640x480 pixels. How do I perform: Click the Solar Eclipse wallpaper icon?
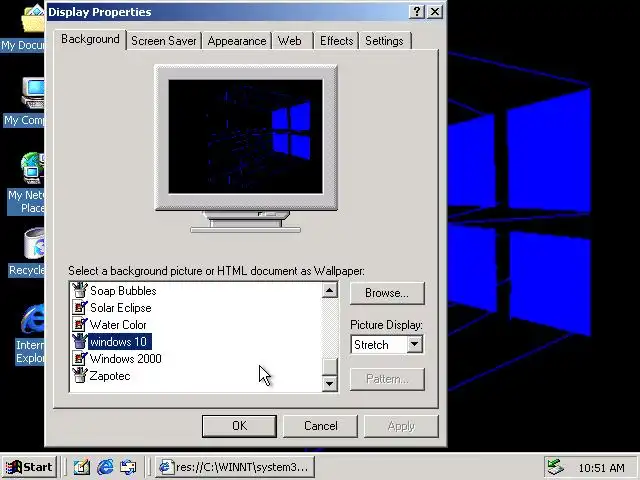(80, 307)
